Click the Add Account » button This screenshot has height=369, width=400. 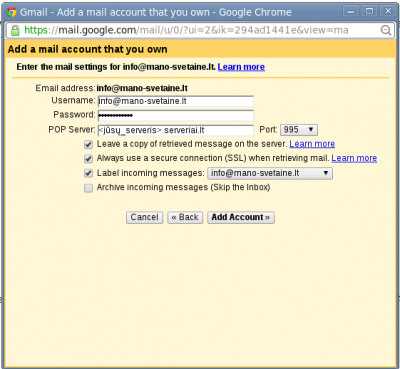coord(241,217)
